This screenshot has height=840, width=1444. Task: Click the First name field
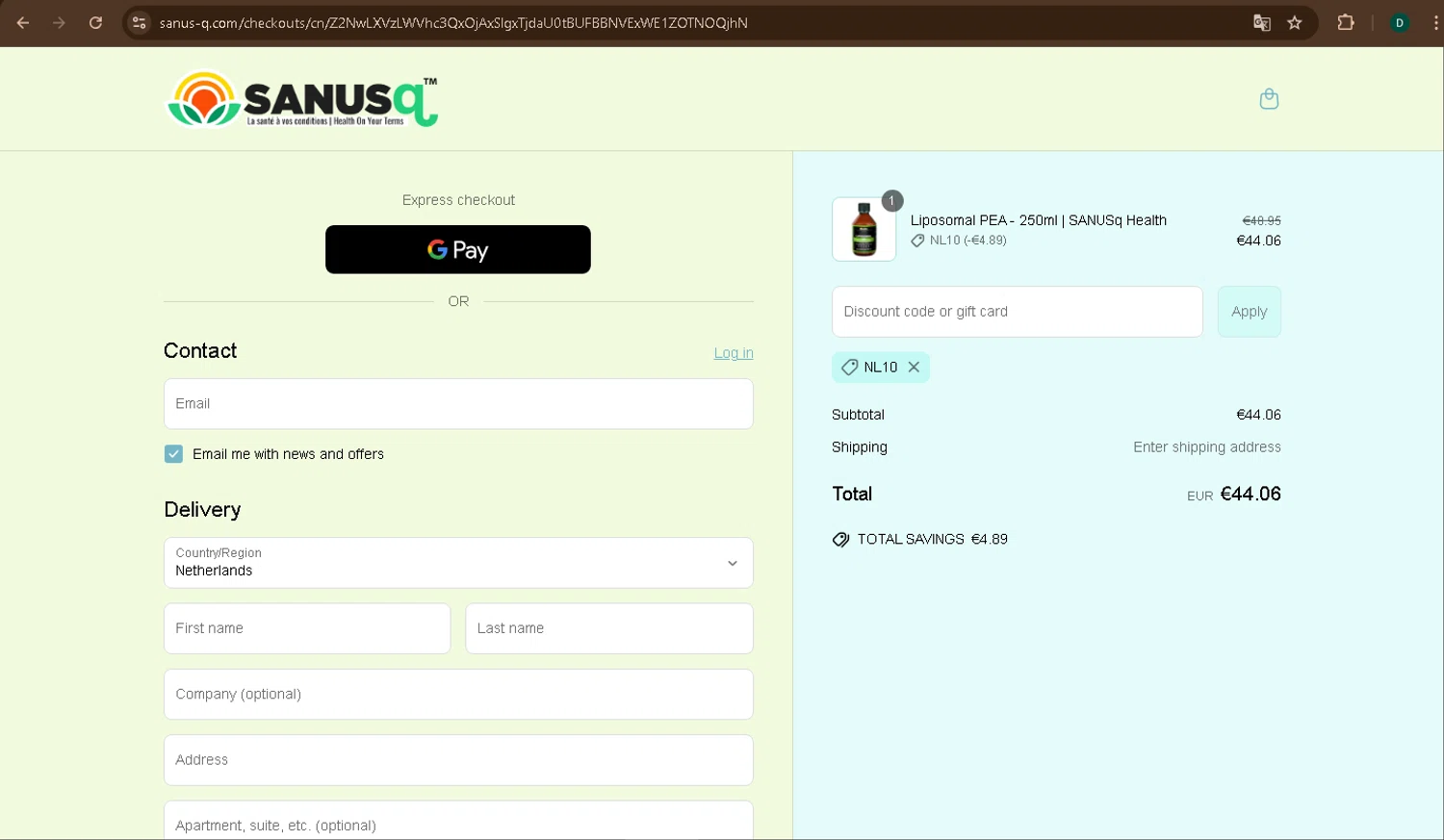click(307, 628)
